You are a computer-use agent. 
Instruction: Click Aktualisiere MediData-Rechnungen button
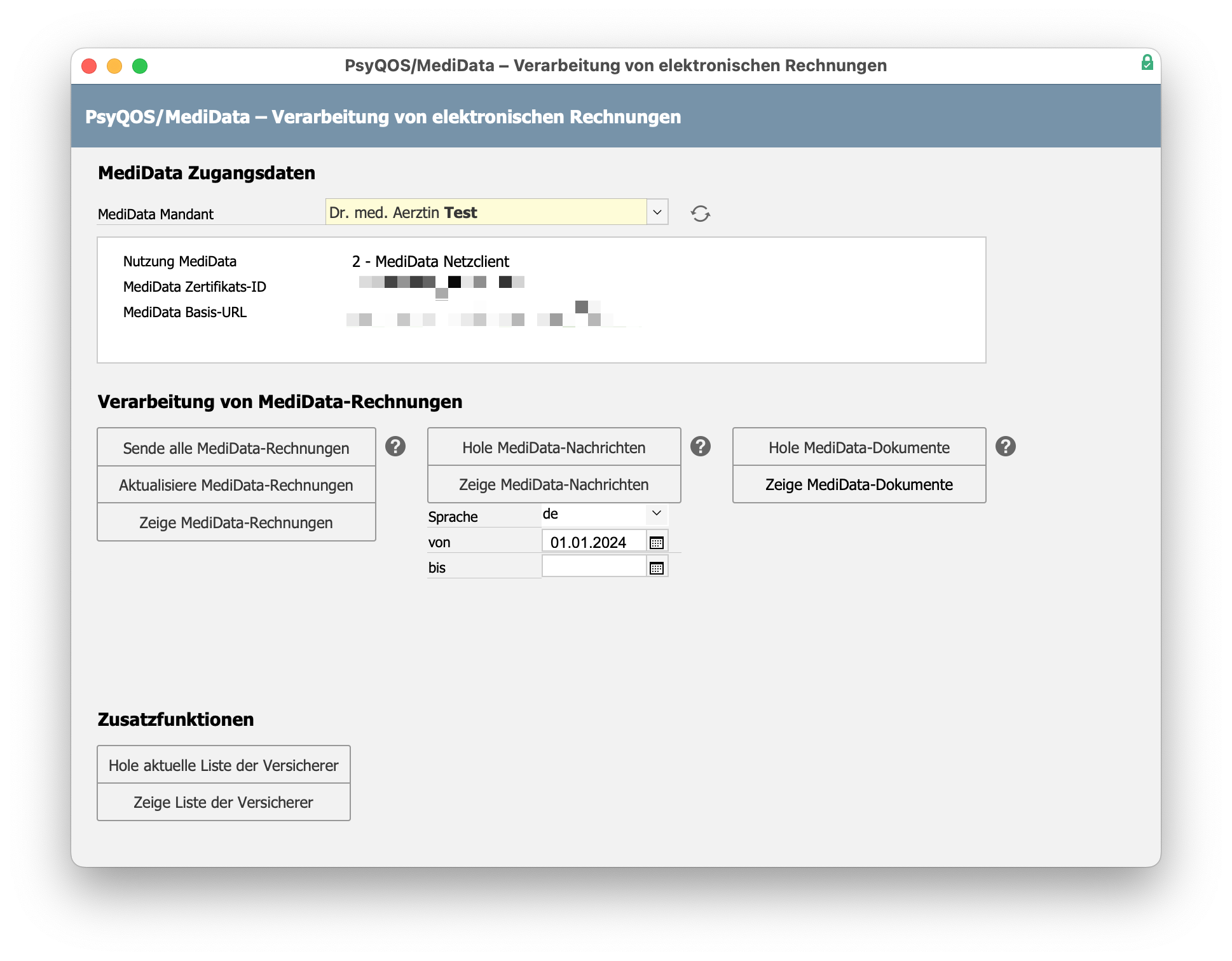236,485
